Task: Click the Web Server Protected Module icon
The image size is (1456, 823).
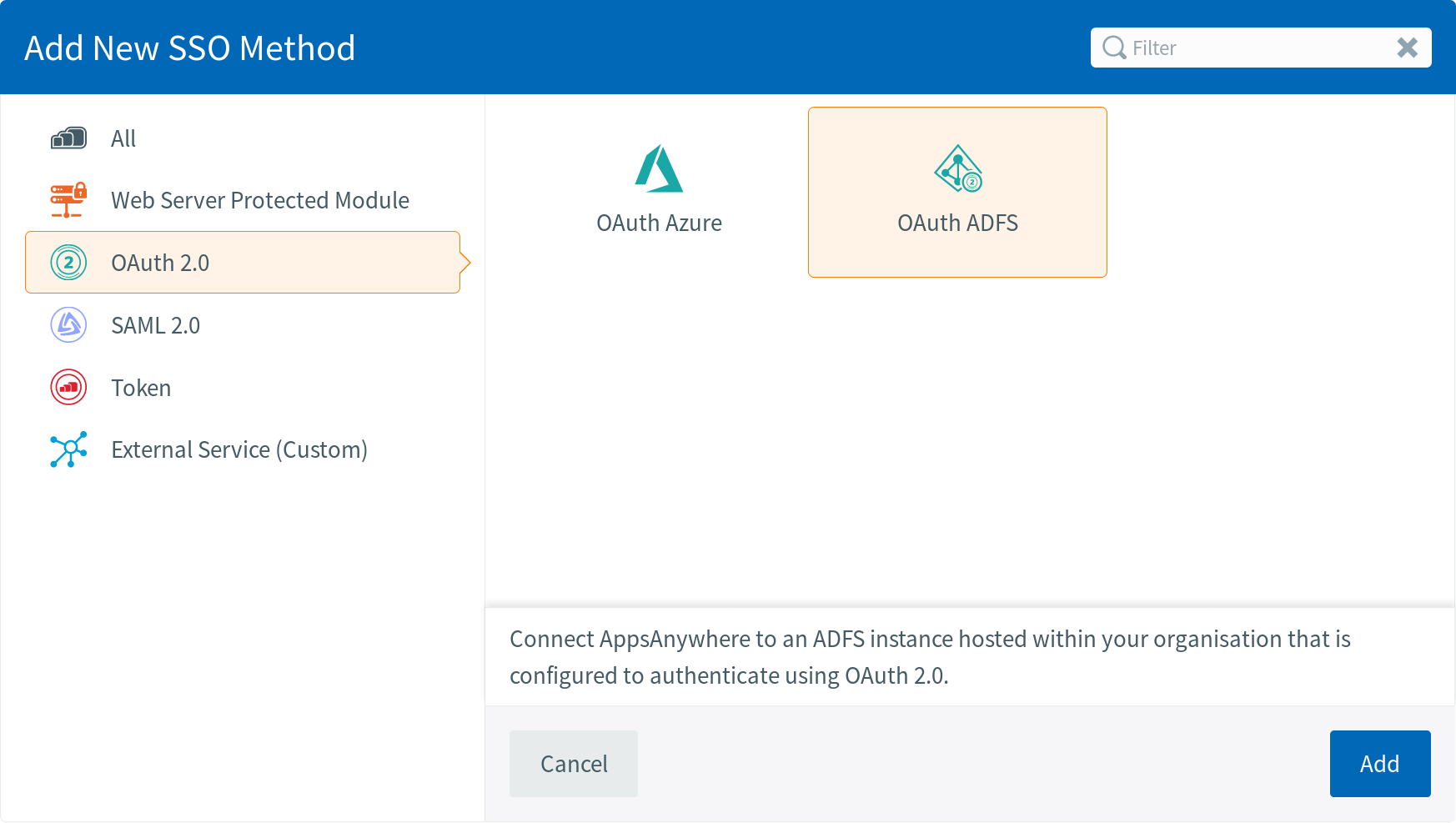Action: coord(68,200)
